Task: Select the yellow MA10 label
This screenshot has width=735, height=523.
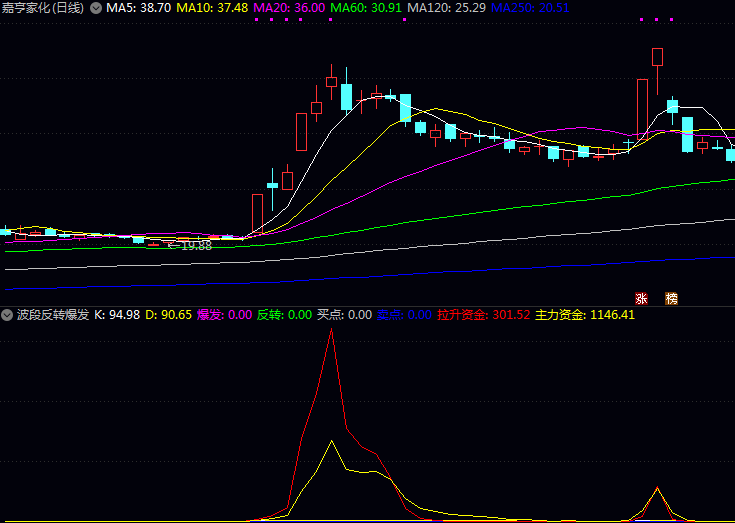Action: point(212,8)
